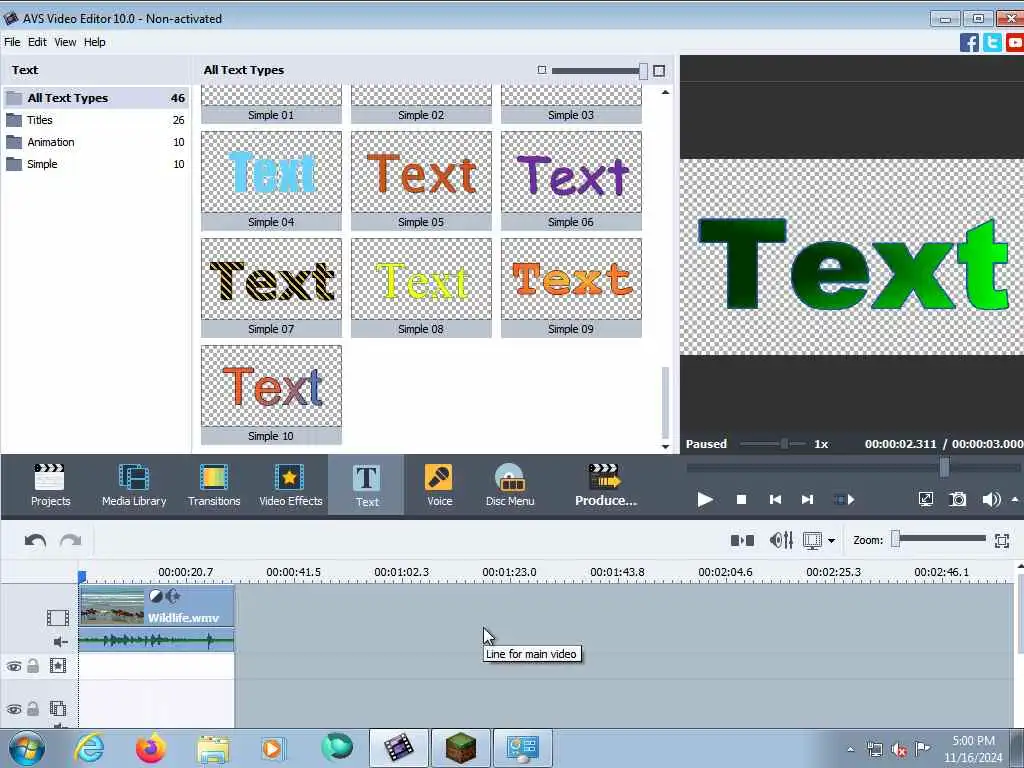Expand the timeline view dropdown arrow
Screen dimensions: 1024x768
tap(831, 541)
